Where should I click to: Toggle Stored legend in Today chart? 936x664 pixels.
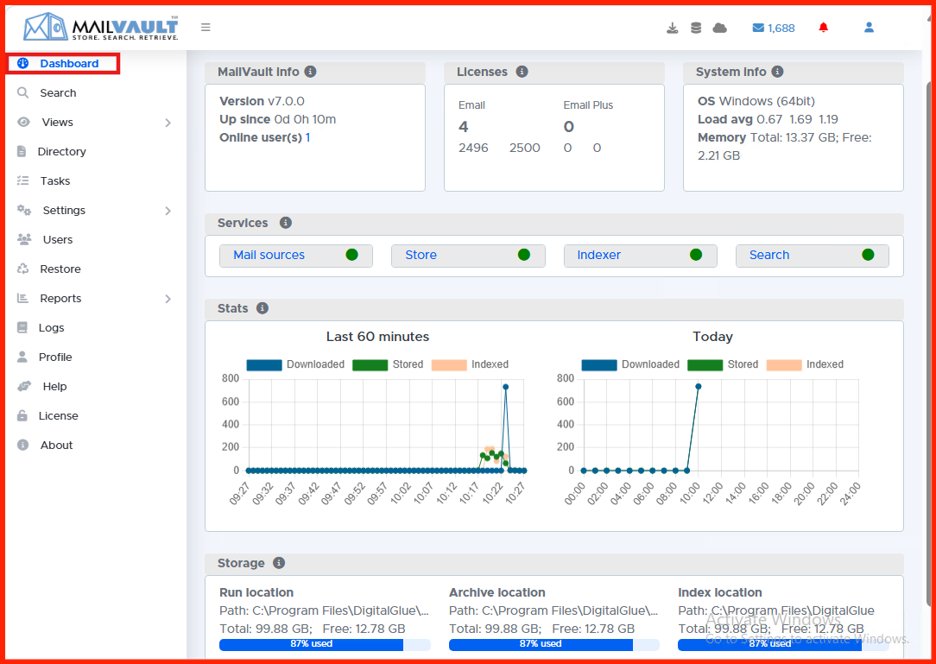click(x=723, y=364)
